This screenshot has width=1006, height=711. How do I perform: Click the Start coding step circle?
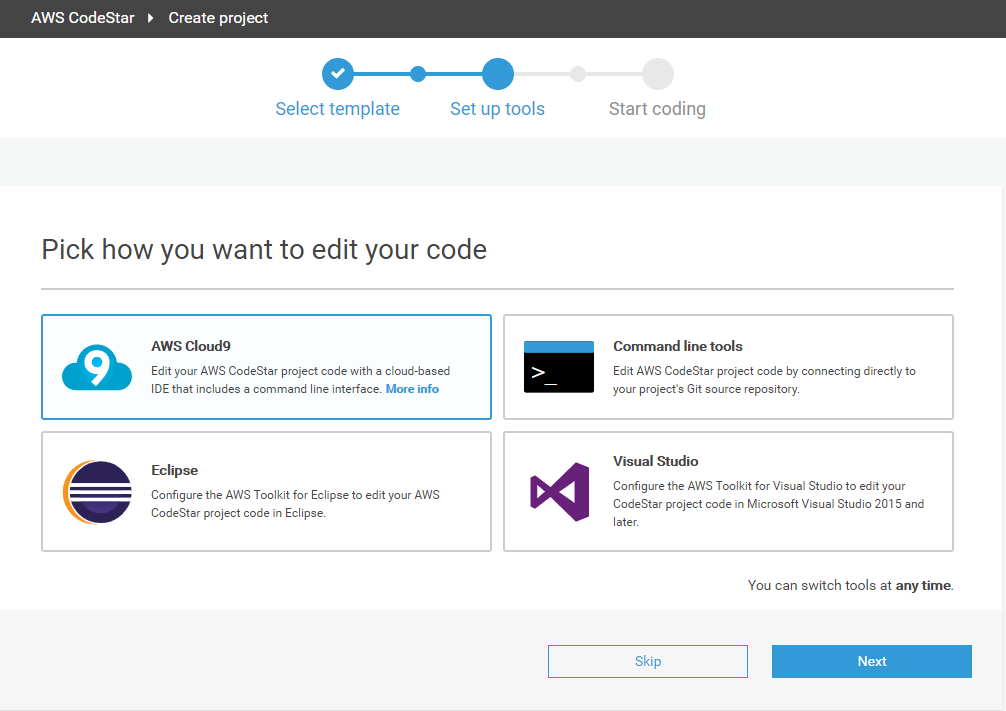[657, 73]
